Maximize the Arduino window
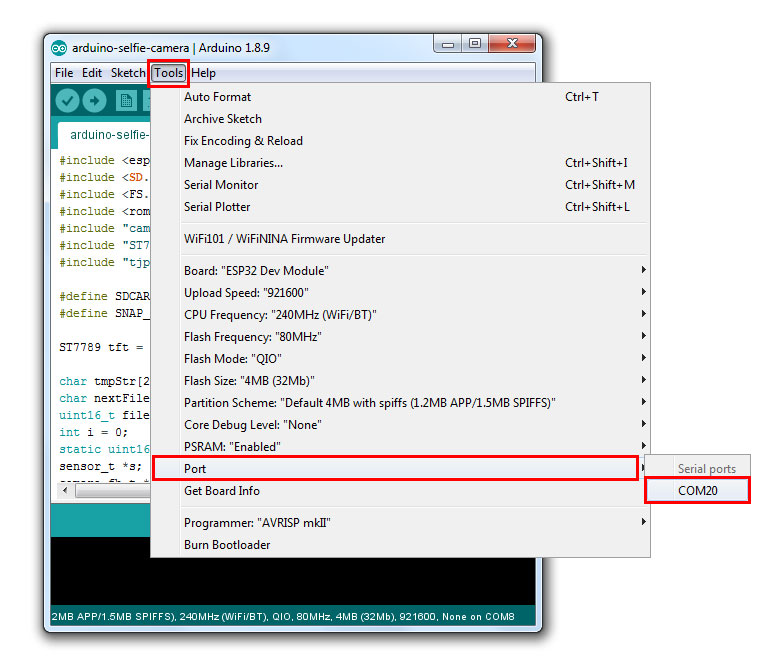The width and height of the screenshot is (780, 672). tap(475, 44)
